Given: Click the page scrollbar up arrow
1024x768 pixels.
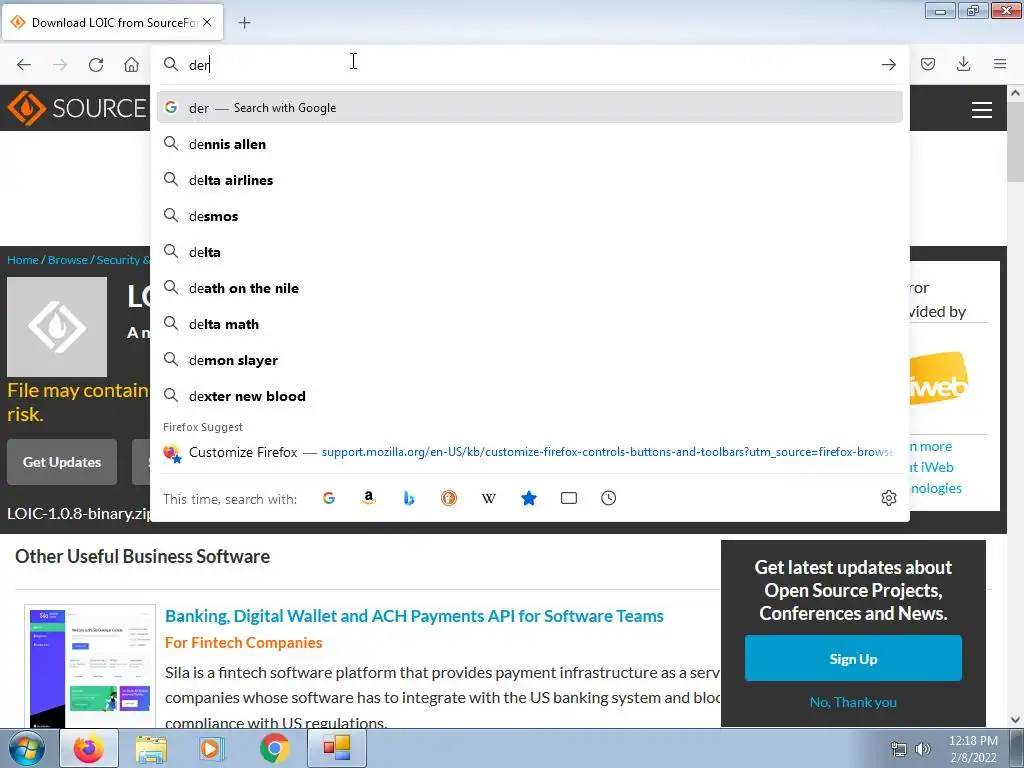Looking at the screenshot, I should [1015, 93].
